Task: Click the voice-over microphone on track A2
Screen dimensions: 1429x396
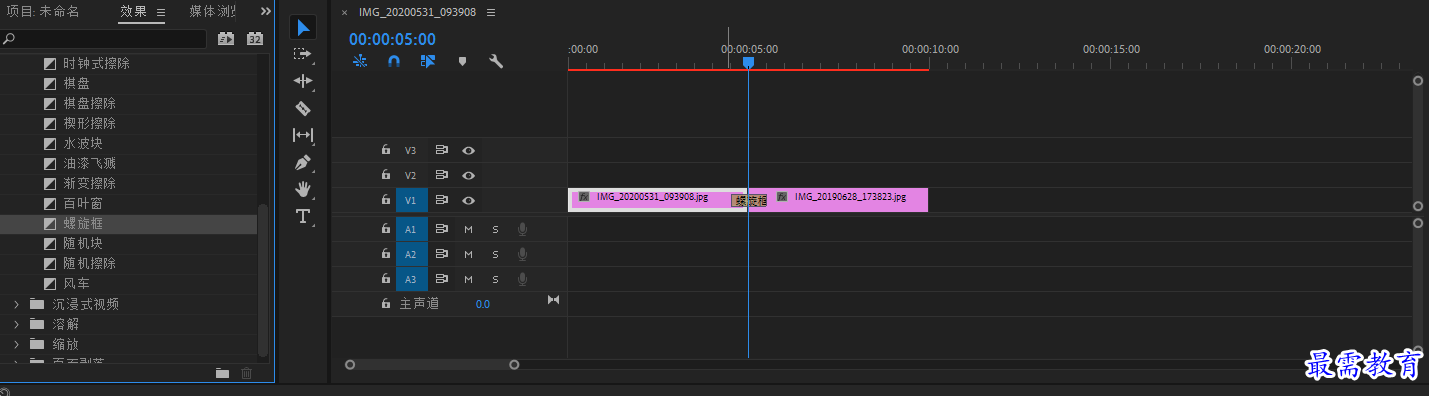Action: (522, 254)
